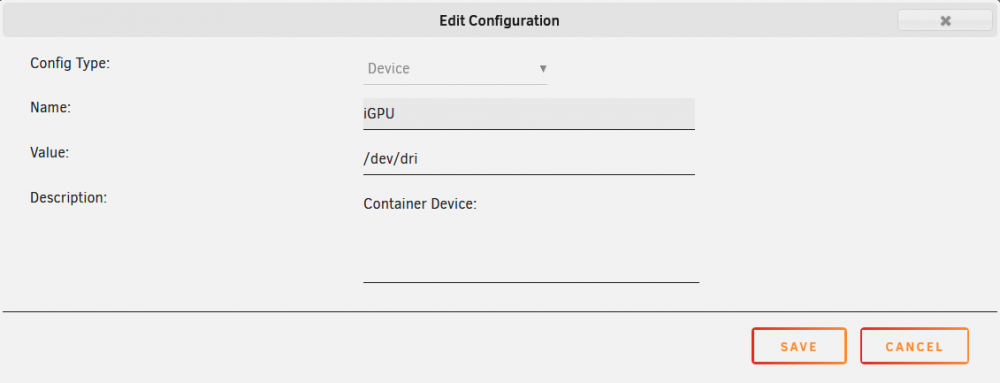Click the Description label
Screen dimensions: 1000x383
tap(68, 198)
